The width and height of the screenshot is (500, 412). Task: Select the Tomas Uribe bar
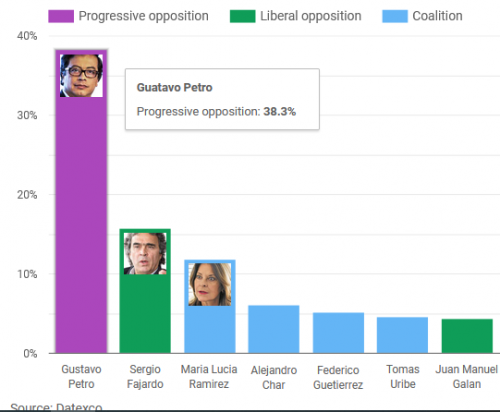click(402, 335)
